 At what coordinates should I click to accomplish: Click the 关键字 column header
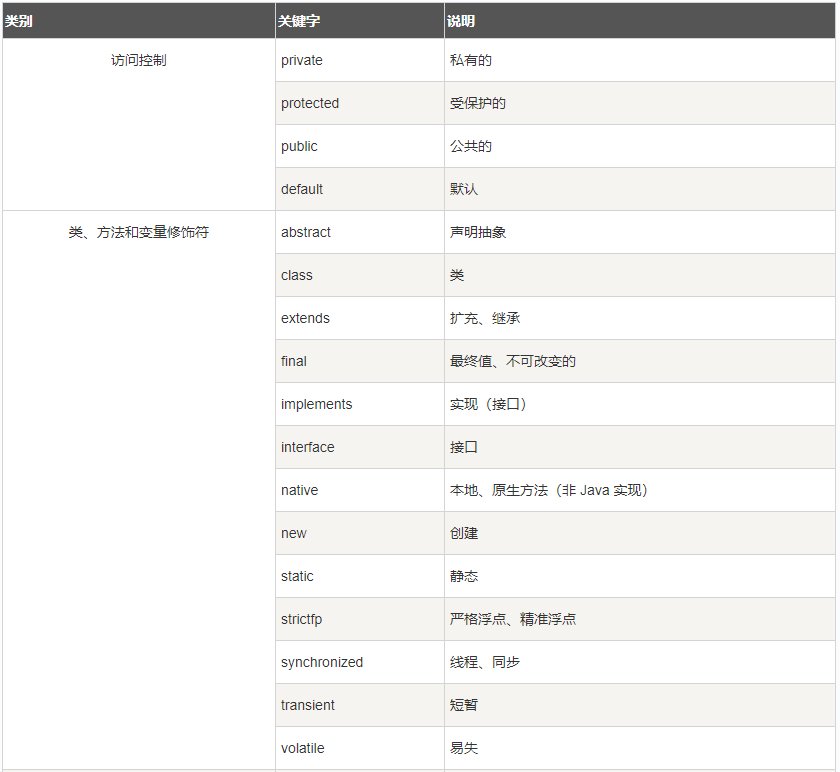click(359, 20)
